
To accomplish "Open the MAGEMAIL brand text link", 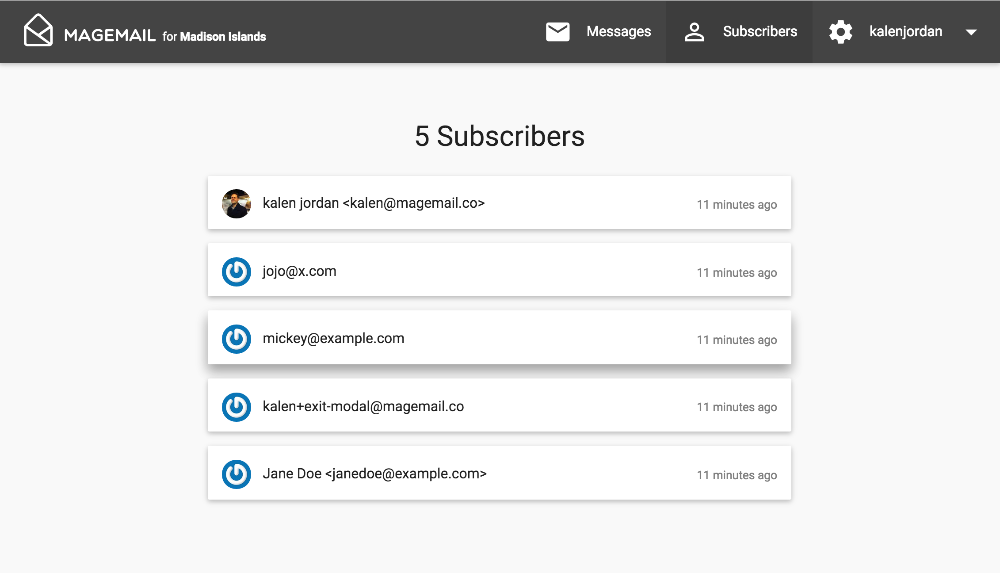I will click(109, 35).
